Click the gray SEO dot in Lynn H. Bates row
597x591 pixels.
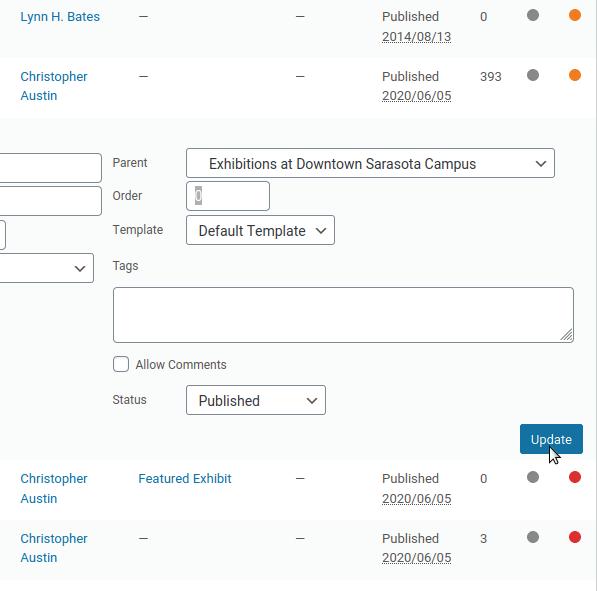(x=533, y=15)
